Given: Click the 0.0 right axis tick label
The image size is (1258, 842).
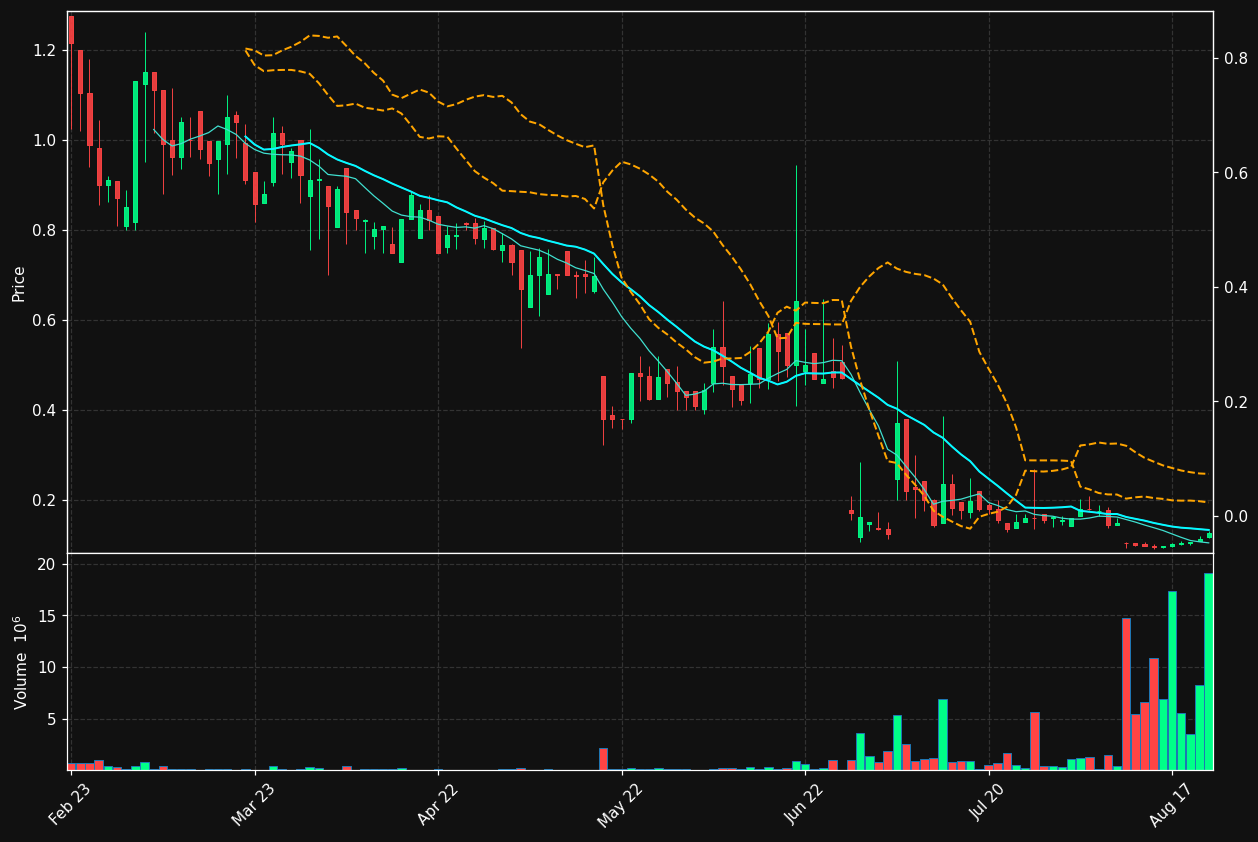Looking at the screenshot, I should (1236, 516).
